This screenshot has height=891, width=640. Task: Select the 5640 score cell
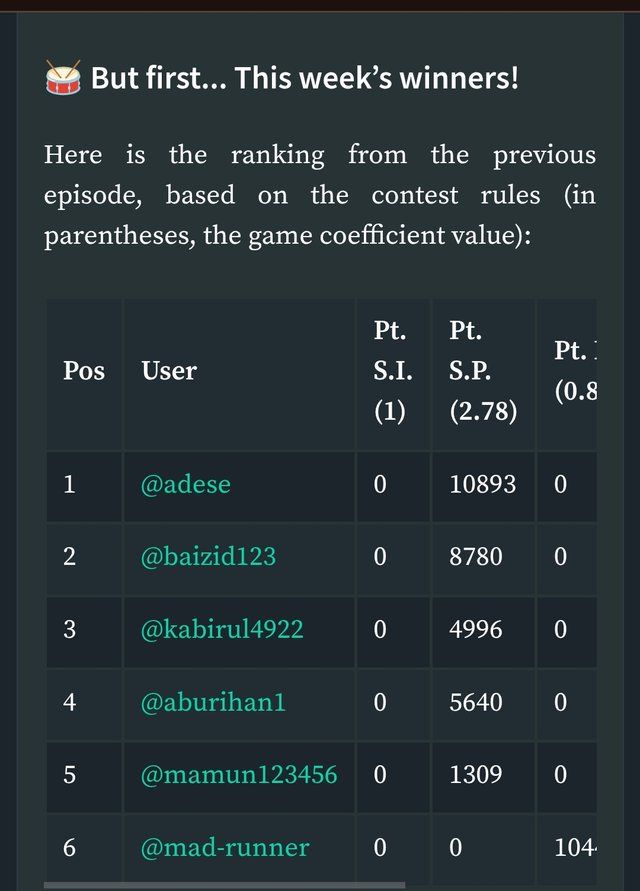[476, 702]
